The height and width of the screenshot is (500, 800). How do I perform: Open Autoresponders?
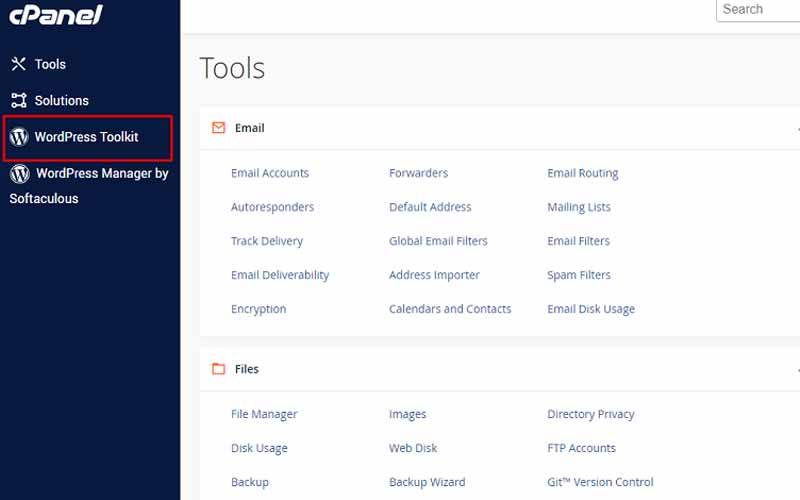coord(272,207)
